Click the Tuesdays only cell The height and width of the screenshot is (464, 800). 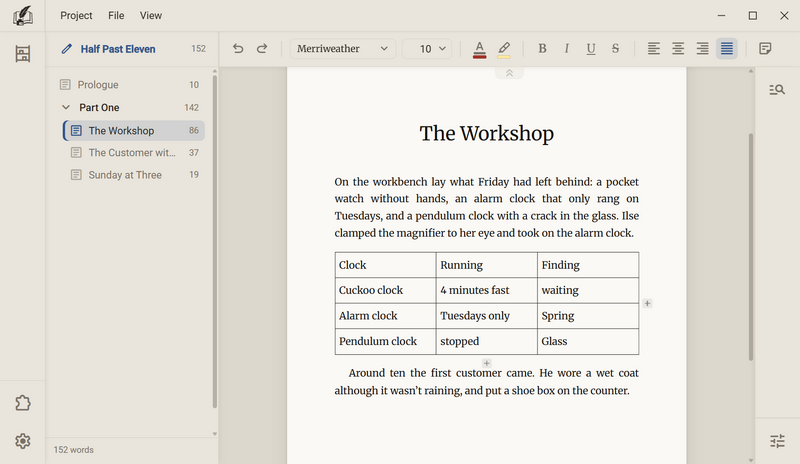pyautogui.click(x=486, y=316)
